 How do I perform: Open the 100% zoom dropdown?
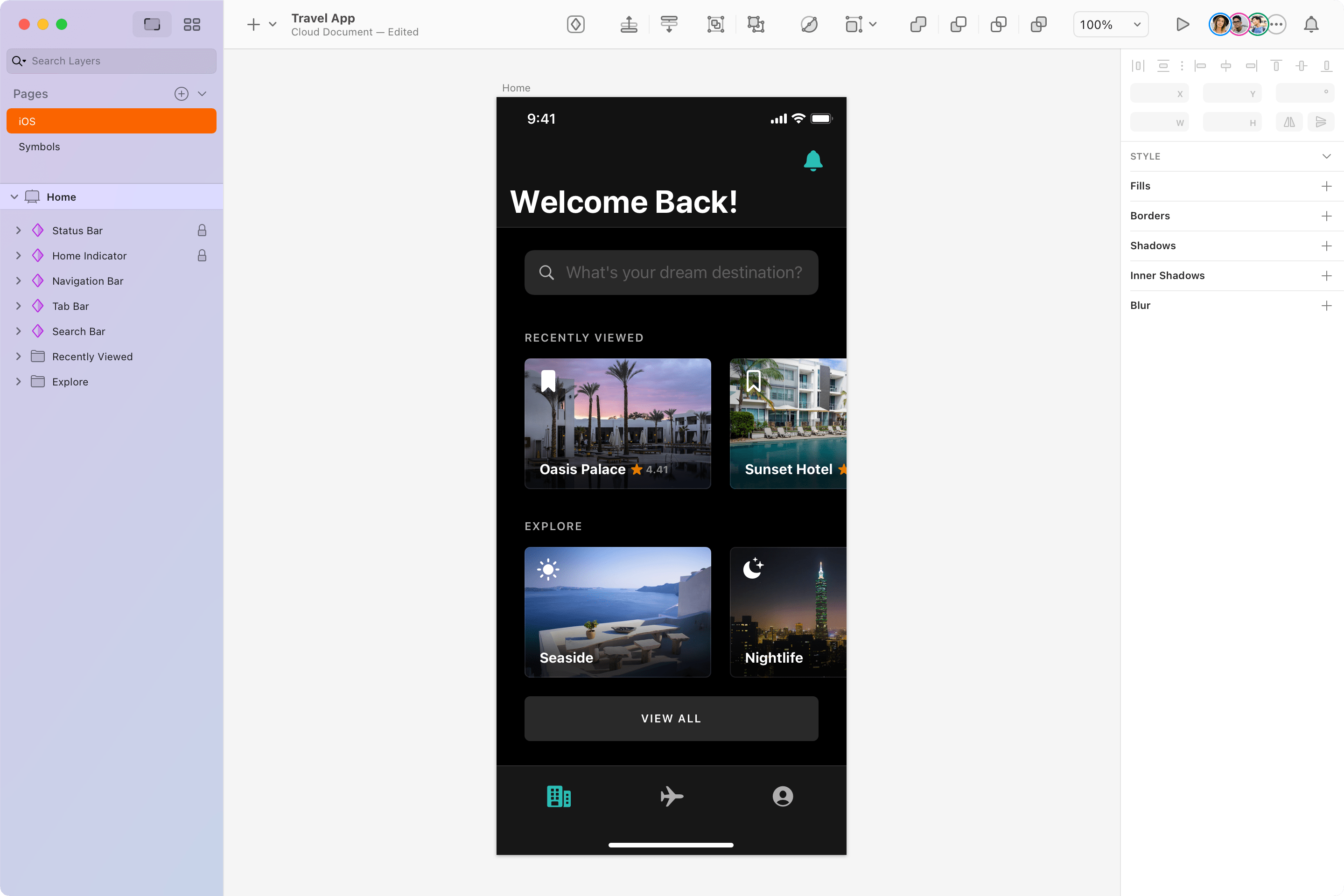point(1110,25)
